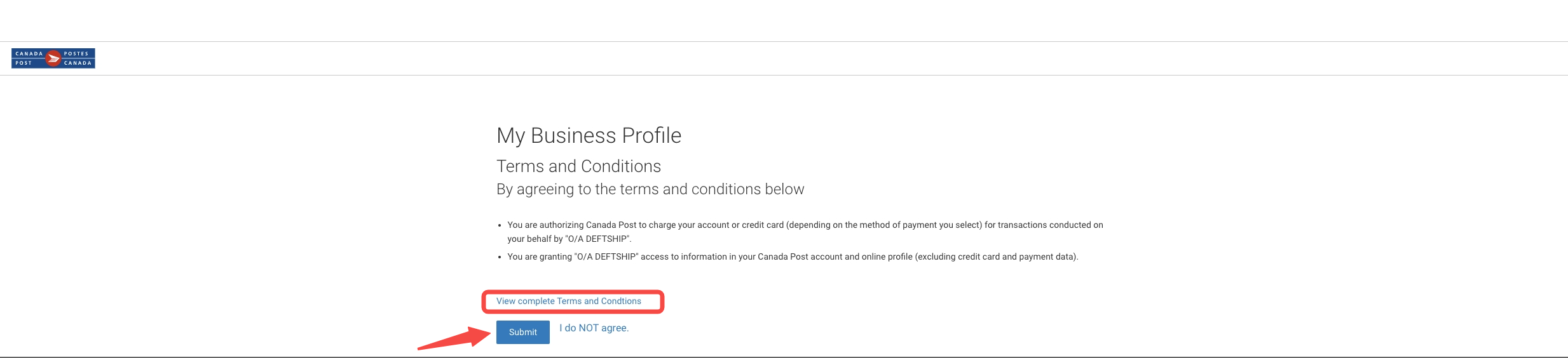Image resolution: width=1568 pixels, height=358 pixels.
Task: Click the red arrow pointing at Submit
Action: [454, 338]
